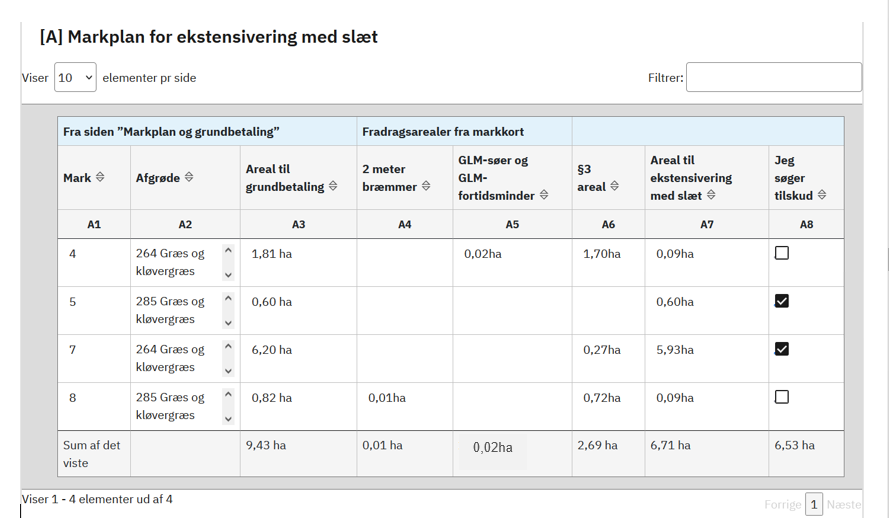Uncheck tilskud checkbox for mark 7

[x=782, y=349]
